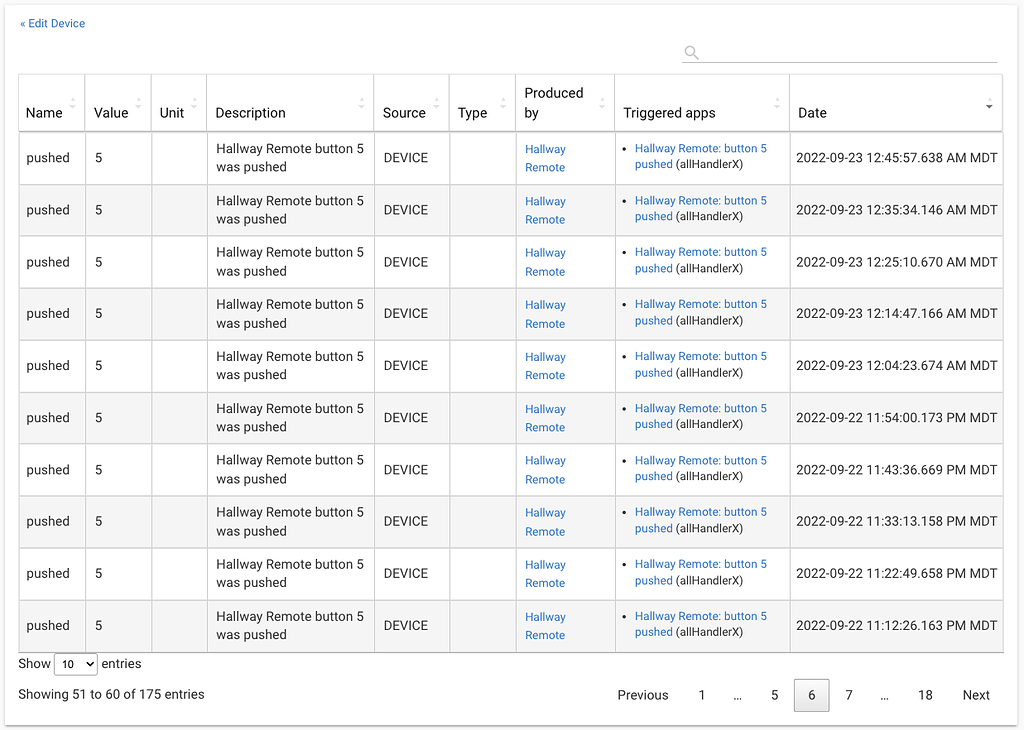Viewport: 1024px width, 730px height.
Task: Sort by Type column sort icon
Action: coord(503,103)
